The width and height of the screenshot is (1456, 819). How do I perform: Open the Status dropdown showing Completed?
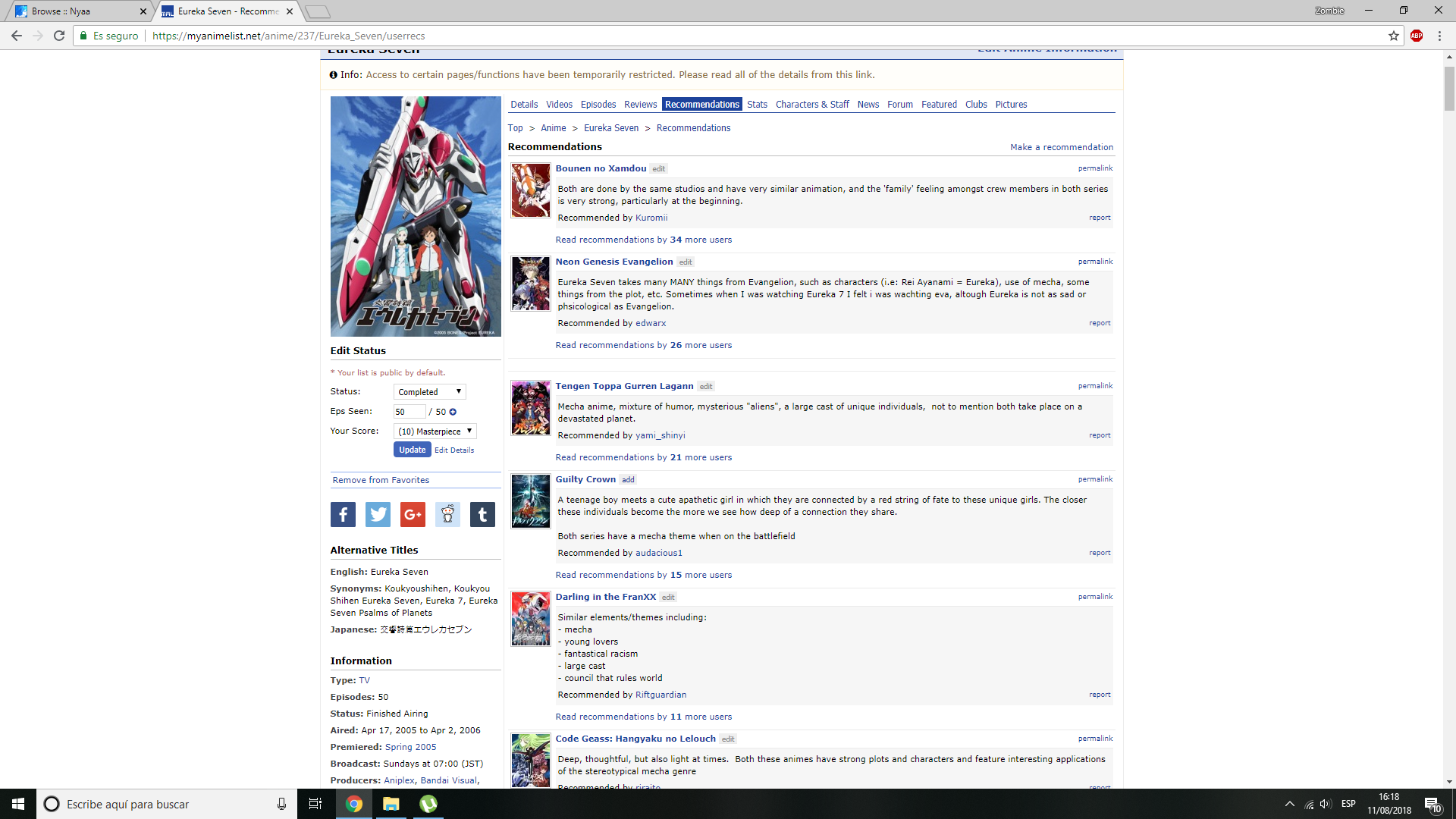[429, 392]
